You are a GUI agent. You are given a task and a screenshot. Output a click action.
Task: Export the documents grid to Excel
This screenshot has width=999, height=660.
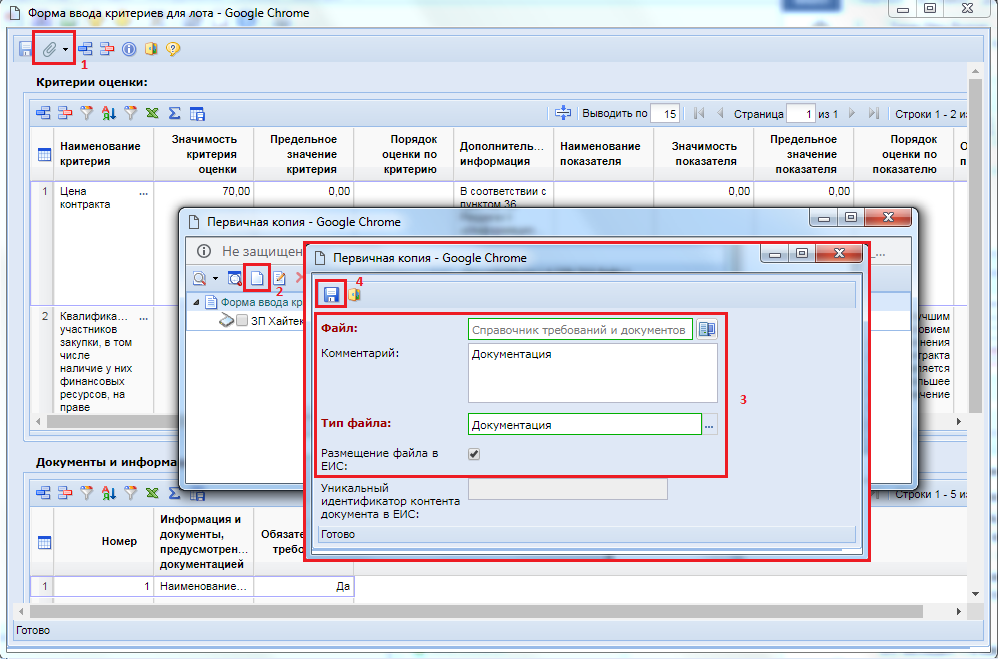[152, 492]
